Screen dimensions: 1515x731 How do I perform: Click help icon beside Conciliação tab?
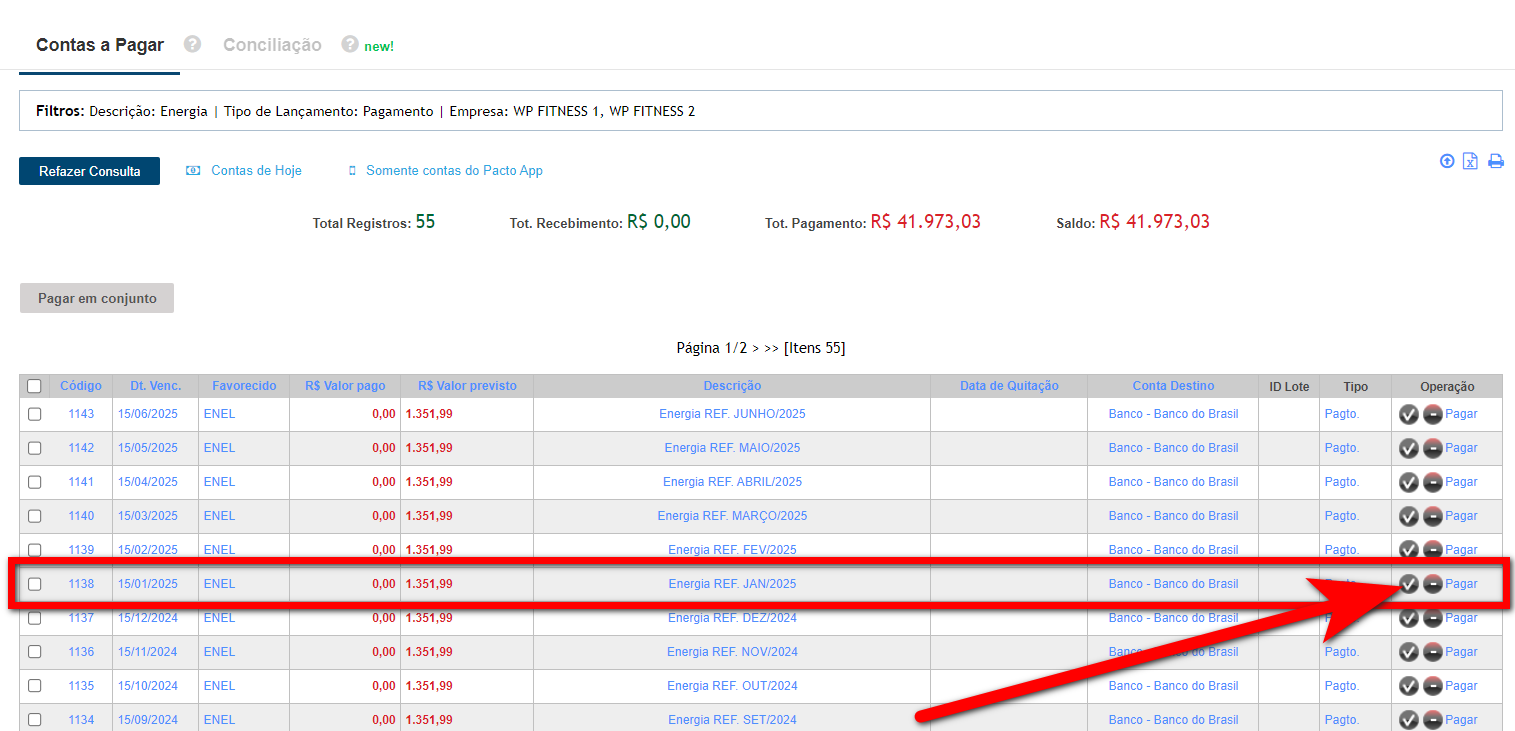349,44
